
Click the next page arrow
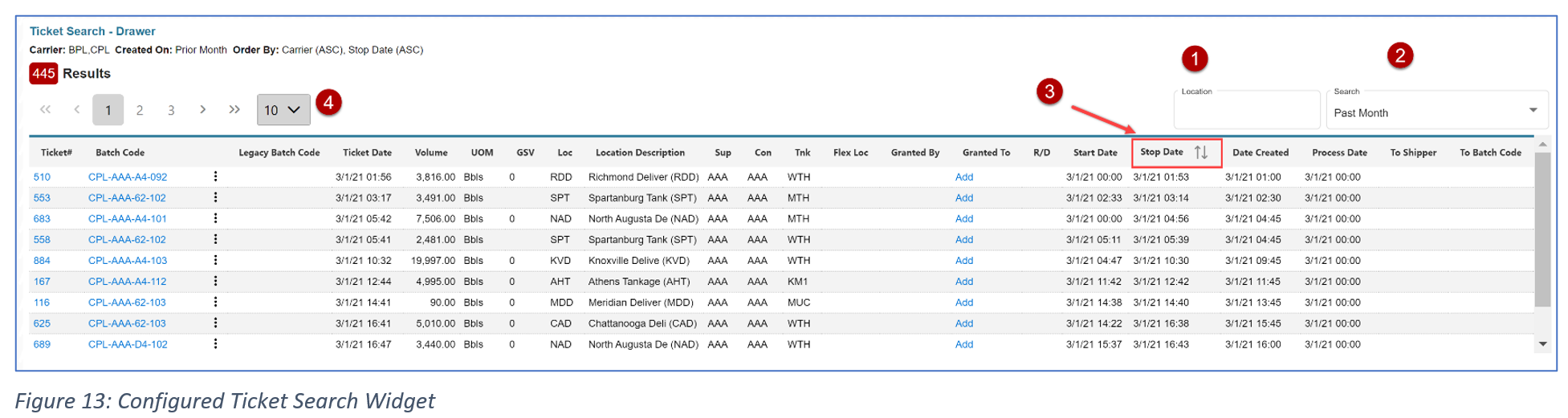click(x=202, y=110)
